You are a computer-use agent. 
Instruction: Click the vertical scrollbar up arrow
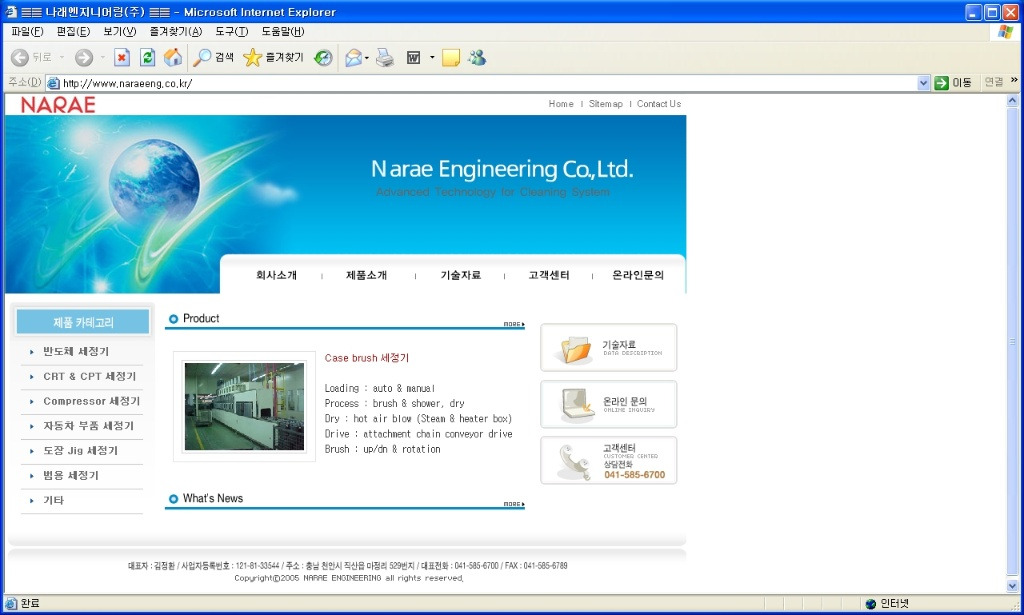pyautogui.click(x=1012, y=101)
